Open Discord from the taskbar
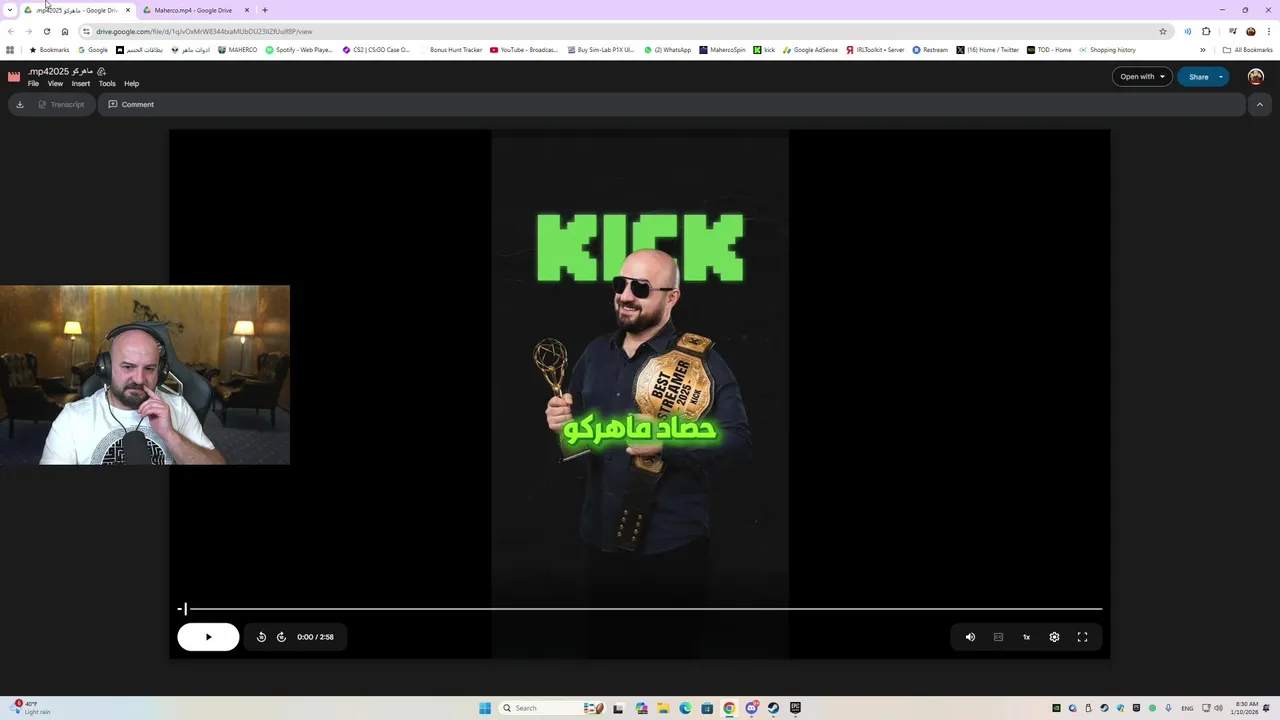The image size is (1280, 720). click(751, 708)
